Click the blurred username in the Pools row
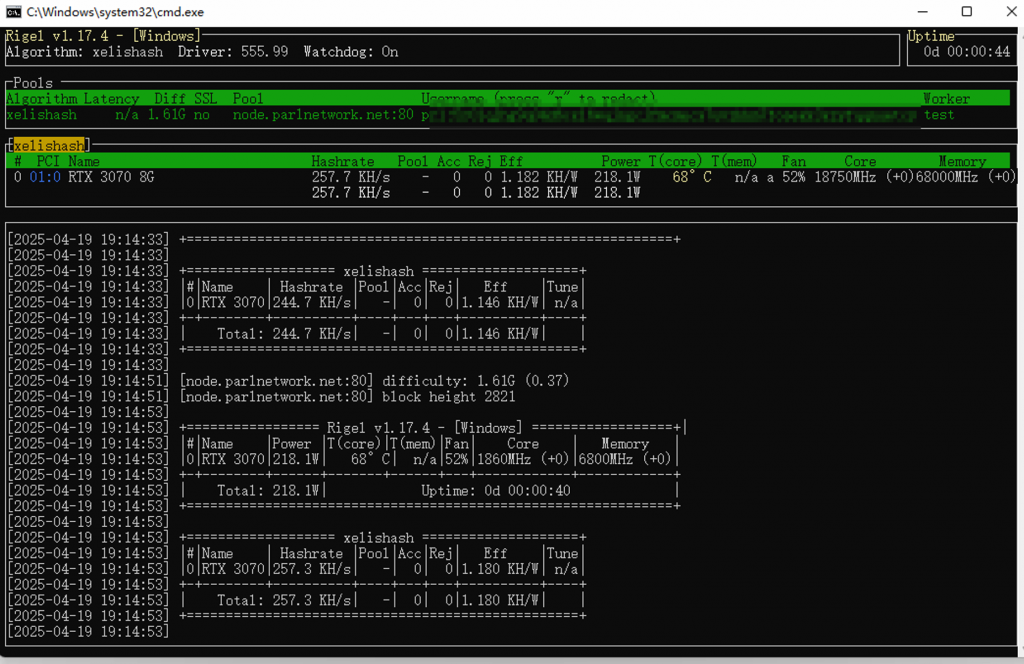This screenshot has height=664, width=1024. [671, 116]
